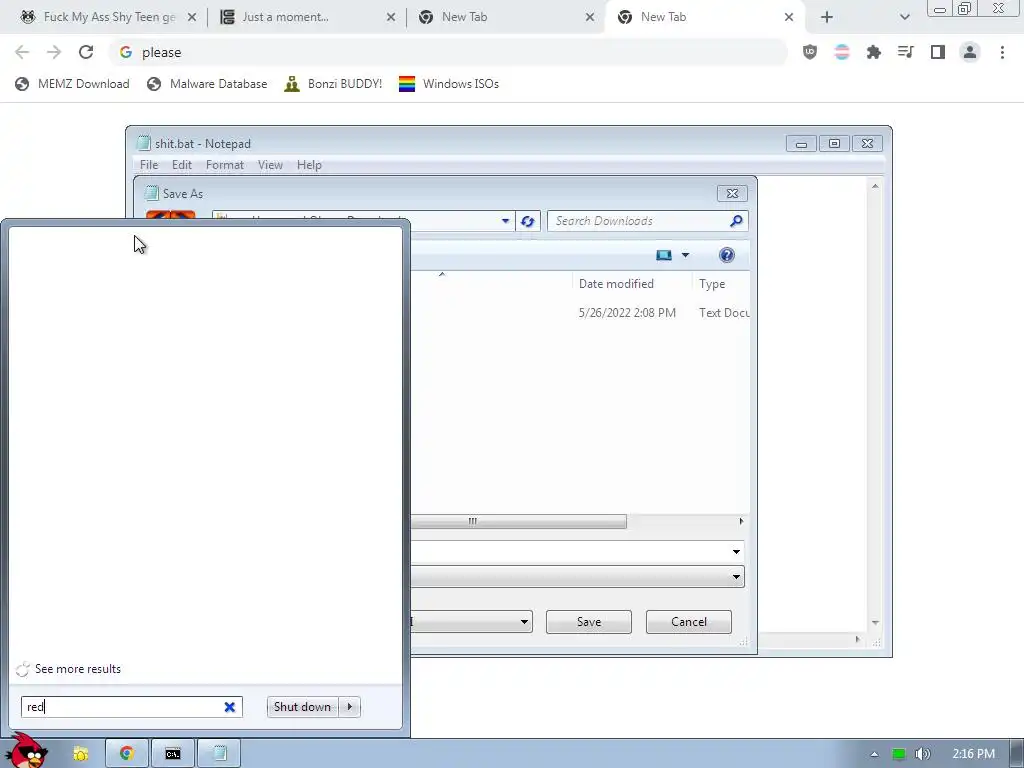Image resolution: width=1024 pixels, height=768 pixels.
Task: Open the folder icon in taskbar
Action: (x=80, y=754)
